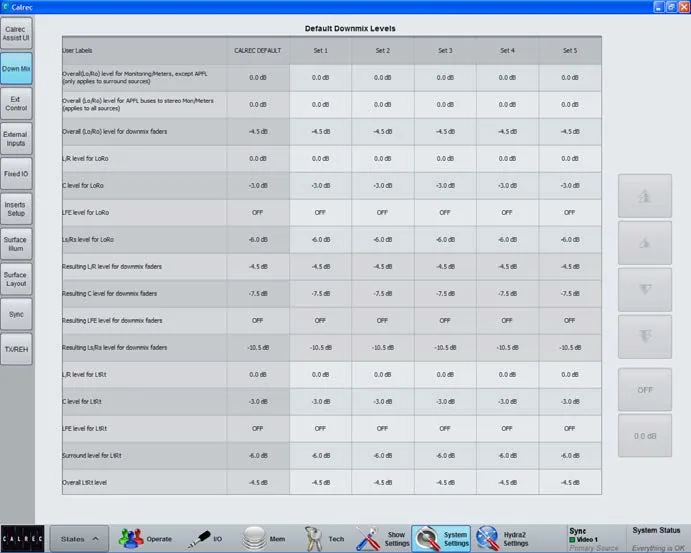The height and width of the screenshot is (553, 691).
Task: Select Set 1 overall level Monitoring/Meters cell
Action: coord(320,78)
